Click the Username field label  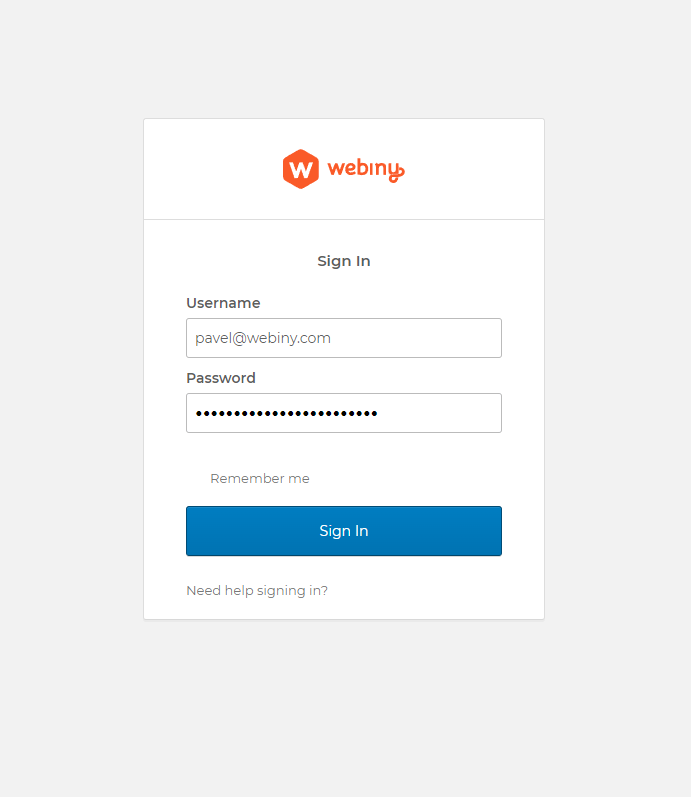tap(223, 303)
